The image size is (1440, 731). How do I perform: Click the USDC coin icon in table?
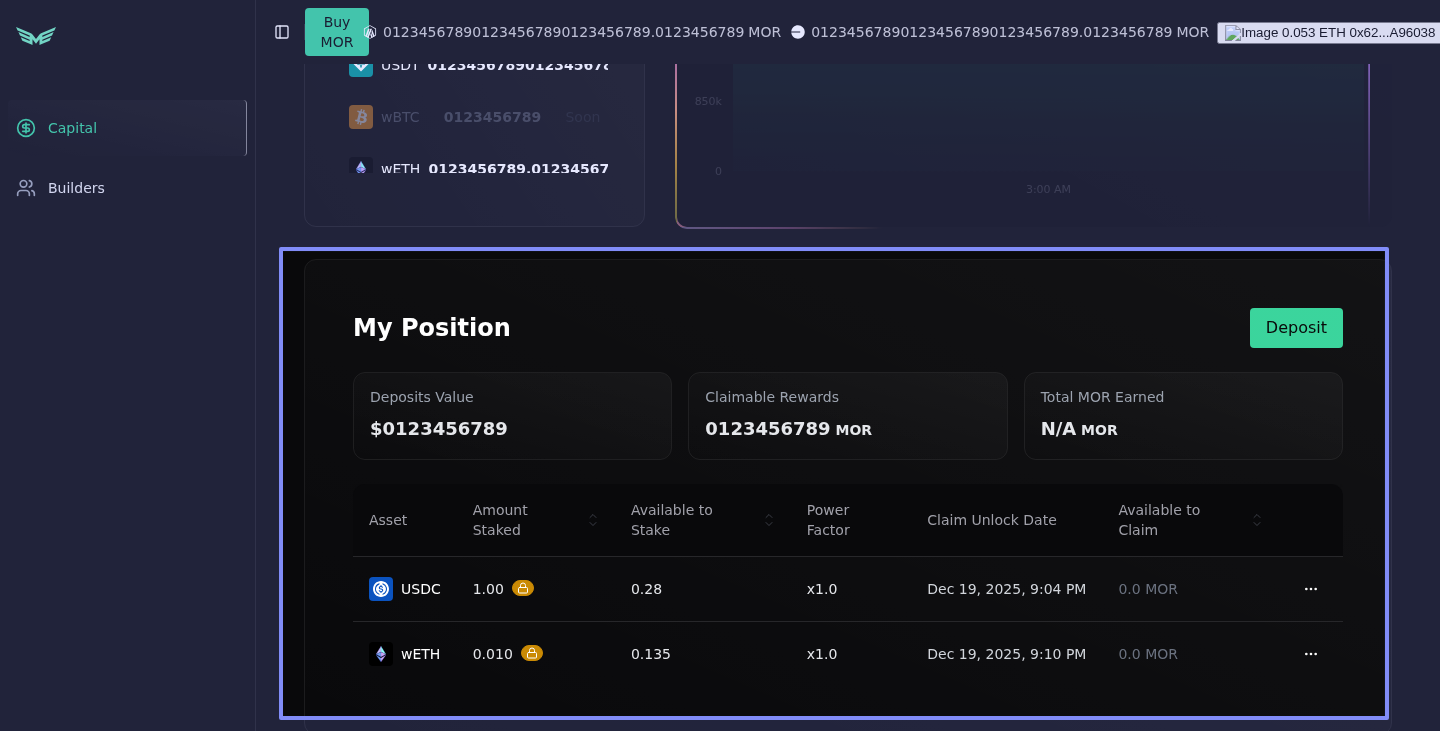click(381, 589)
